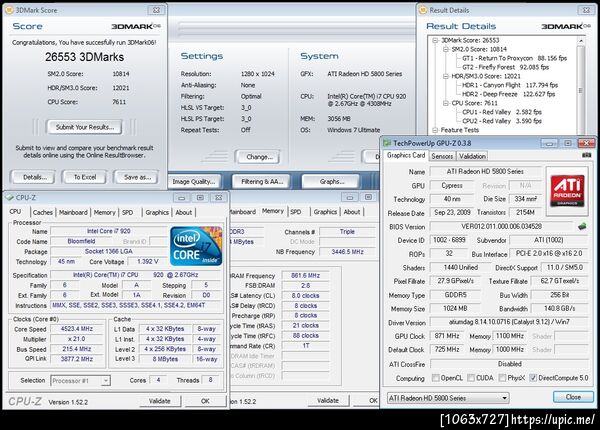Open the About tab in the rear CPU-Z window
600x430 pixels.
coord(352,212)
